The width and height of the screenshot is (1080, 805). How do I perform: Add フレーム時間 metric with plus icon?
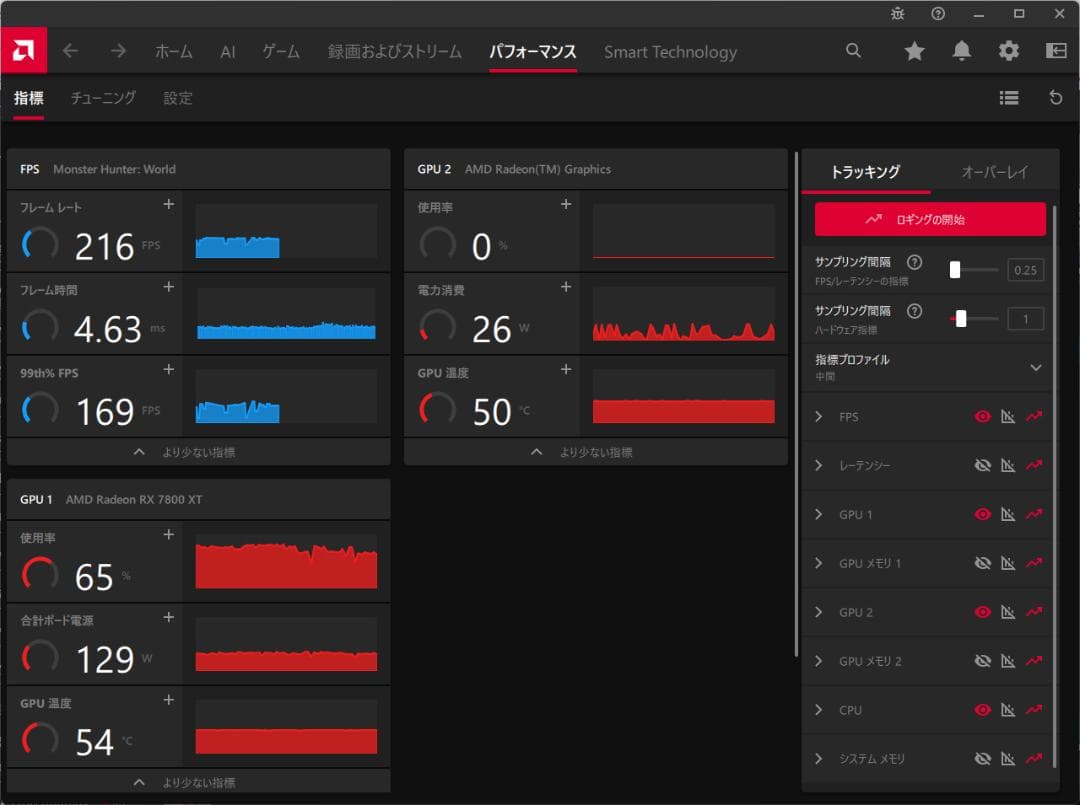[169, 286]
